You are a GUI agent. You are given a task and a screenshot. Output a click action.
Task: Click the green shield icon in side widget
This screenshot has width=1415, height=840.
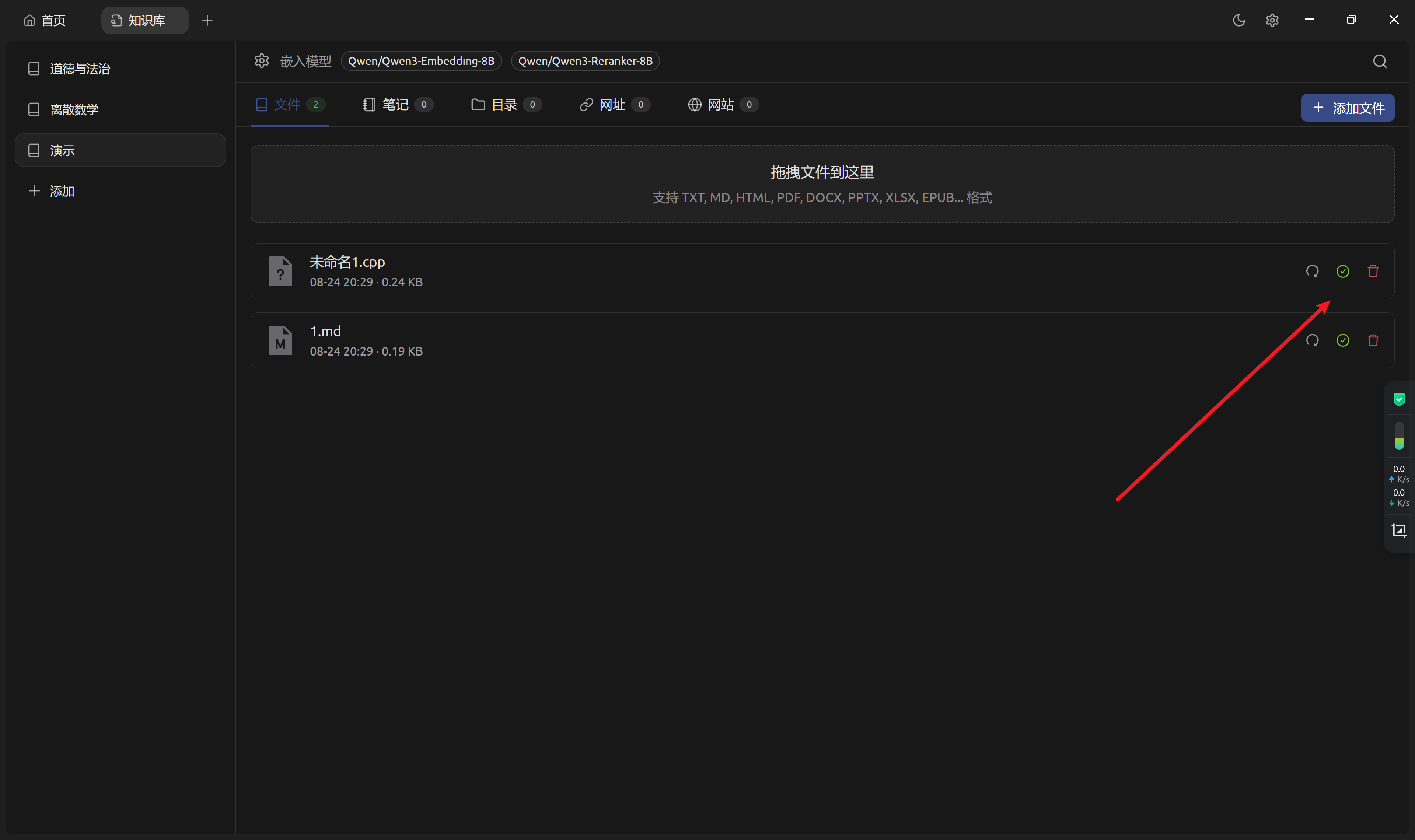coord(1398,399)
